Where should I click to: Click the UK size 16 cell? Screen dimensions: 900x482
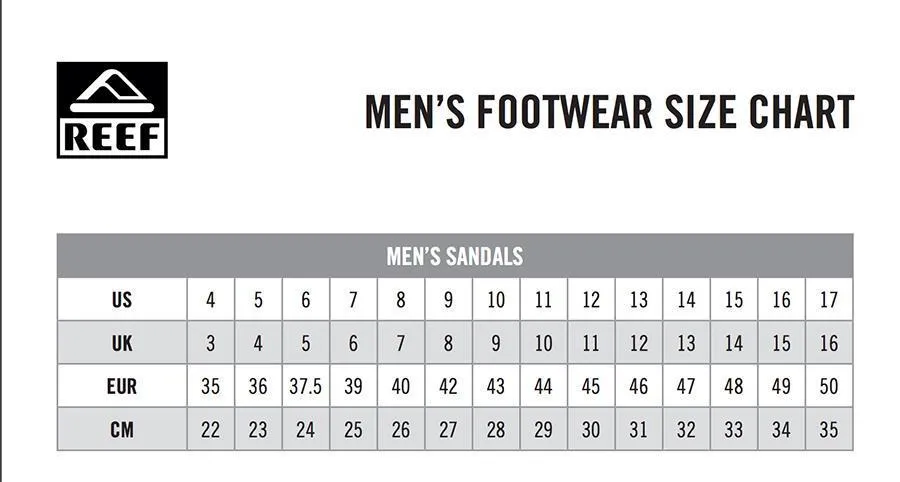coord(829,343)
